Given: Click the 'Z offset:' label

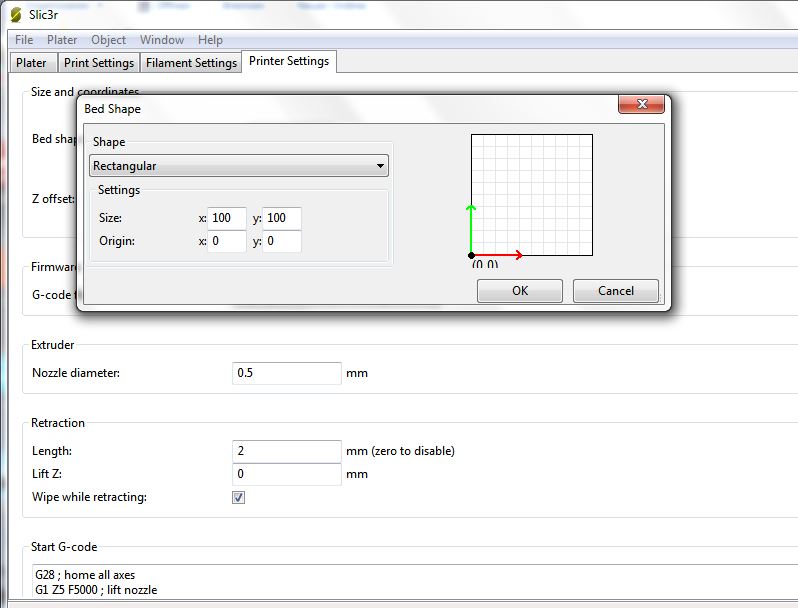Looking at the screenshot, I should [x=53, y=199].
